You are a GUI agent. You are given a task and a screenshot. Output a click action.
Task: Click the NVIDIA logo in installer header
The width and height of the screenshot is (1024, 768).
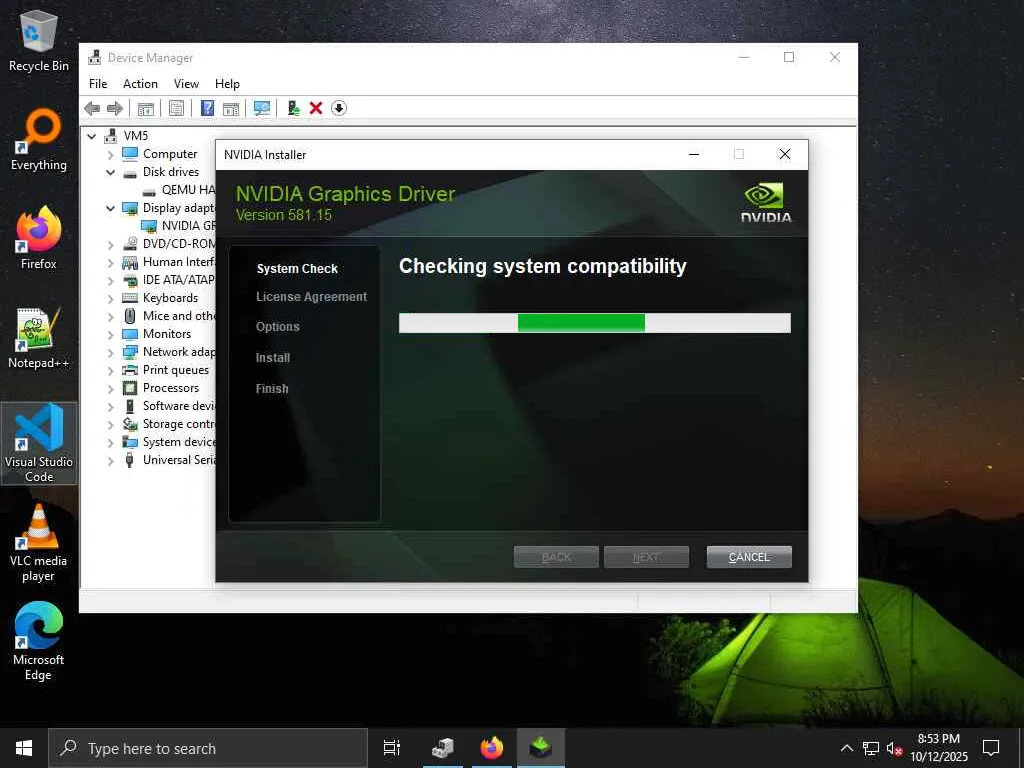[765, 203]
